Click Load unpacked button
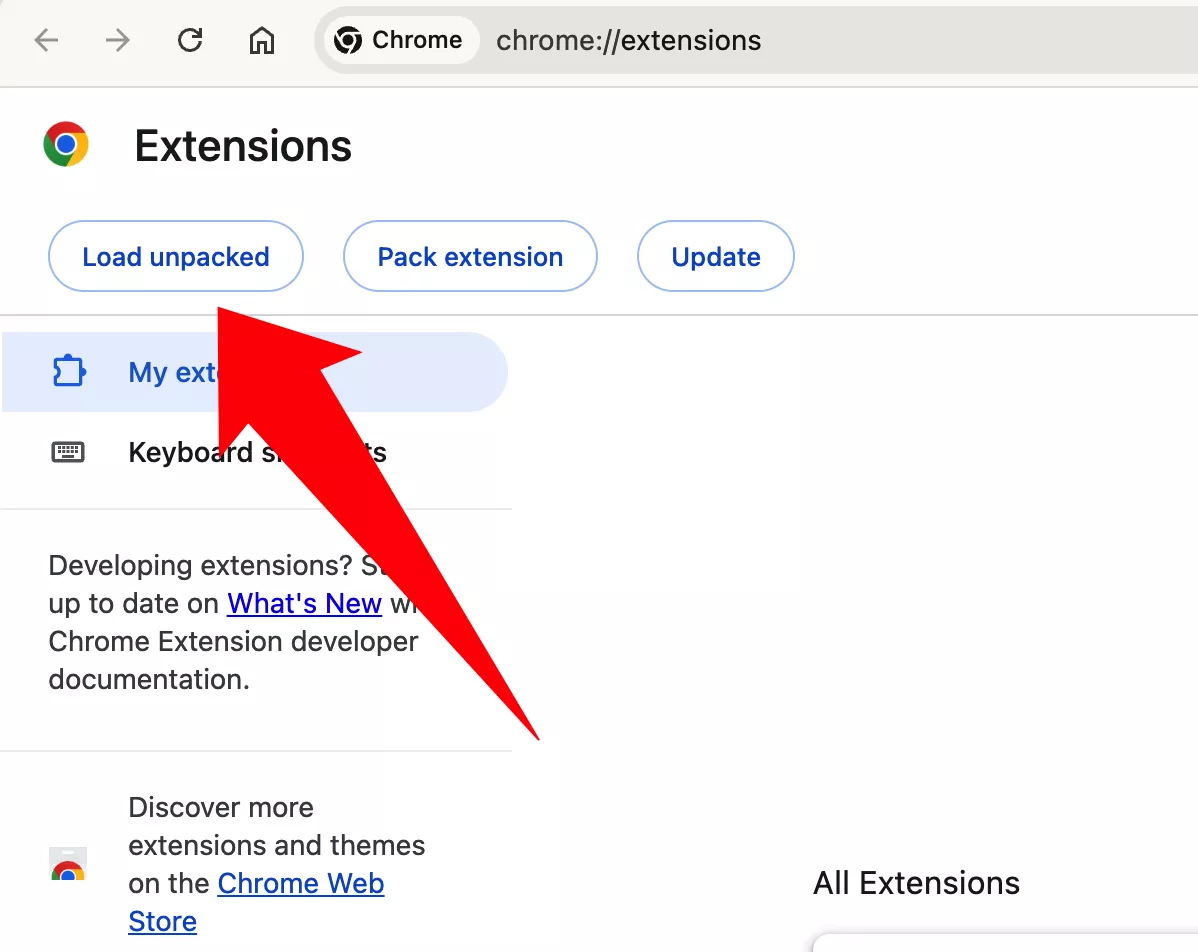Viewport: 1198px width, 952px height. [x=176, y=256]
